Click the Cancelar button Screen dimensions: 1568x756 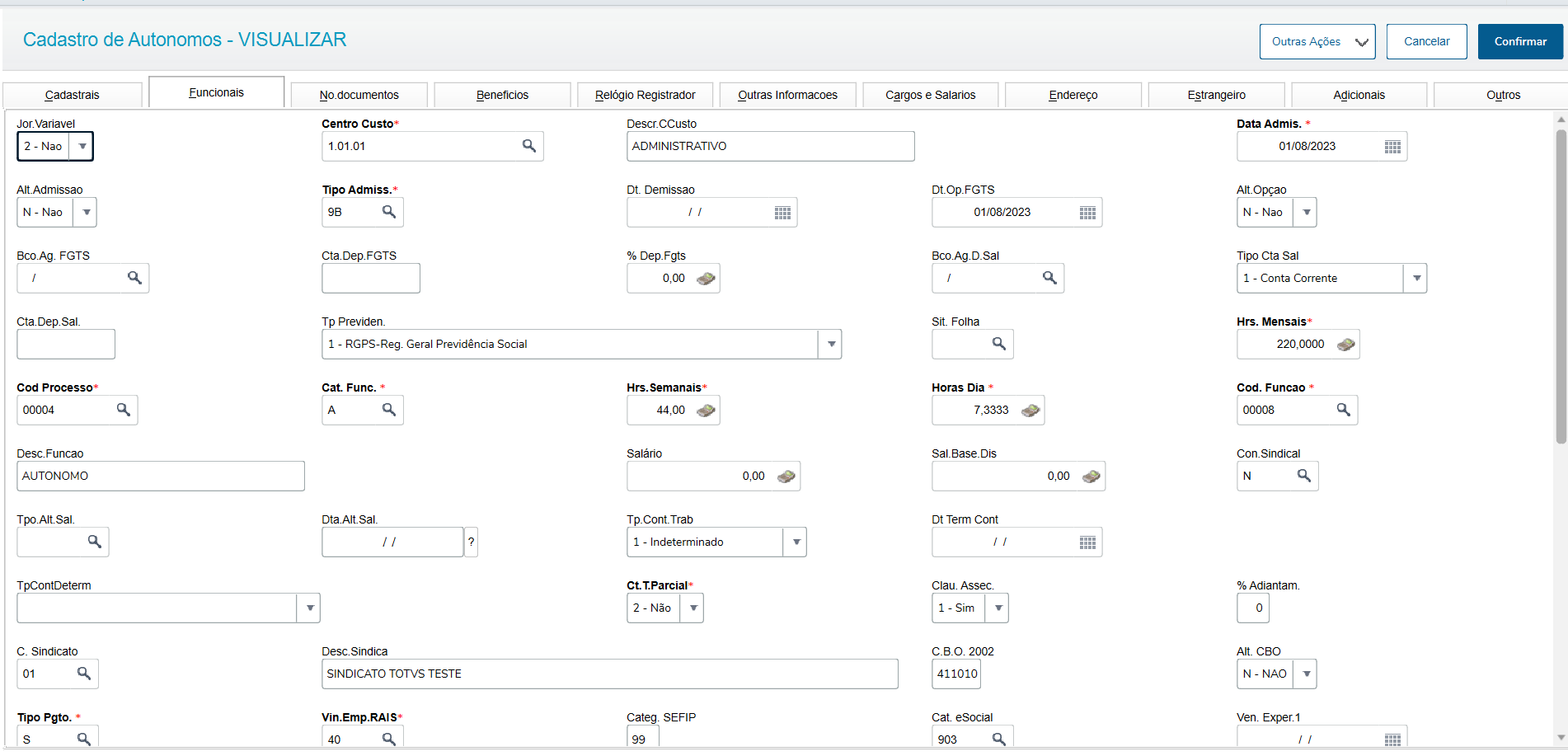coord(1426,41)
